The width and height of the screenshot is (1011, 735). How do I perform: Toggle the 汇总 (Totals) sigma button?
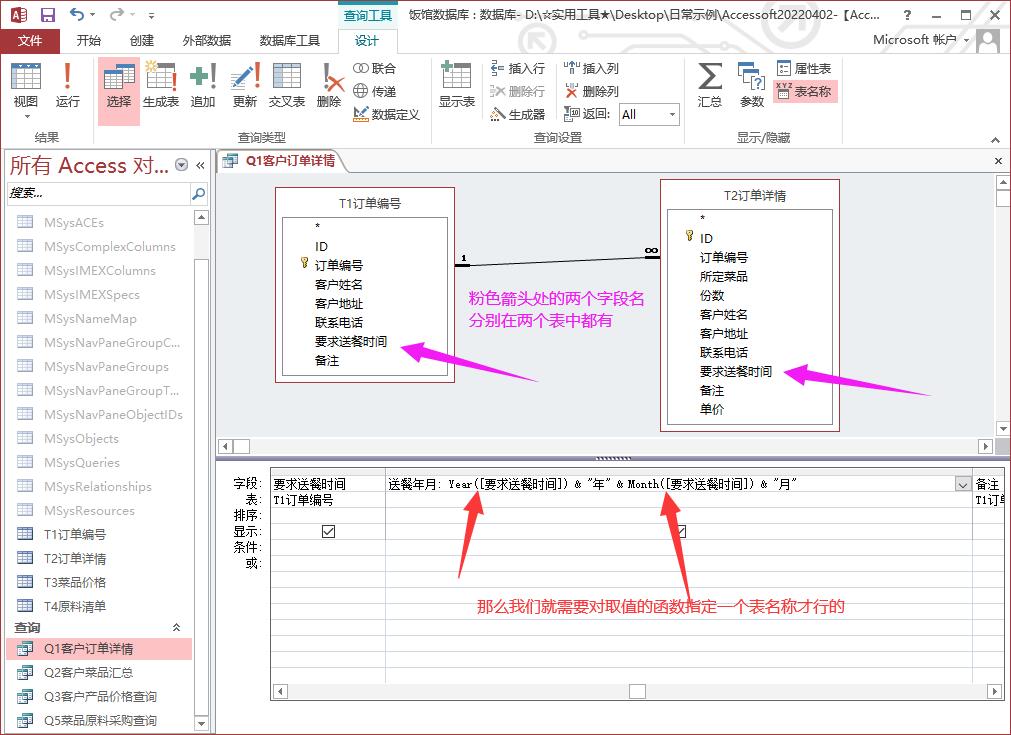point(710,85)
